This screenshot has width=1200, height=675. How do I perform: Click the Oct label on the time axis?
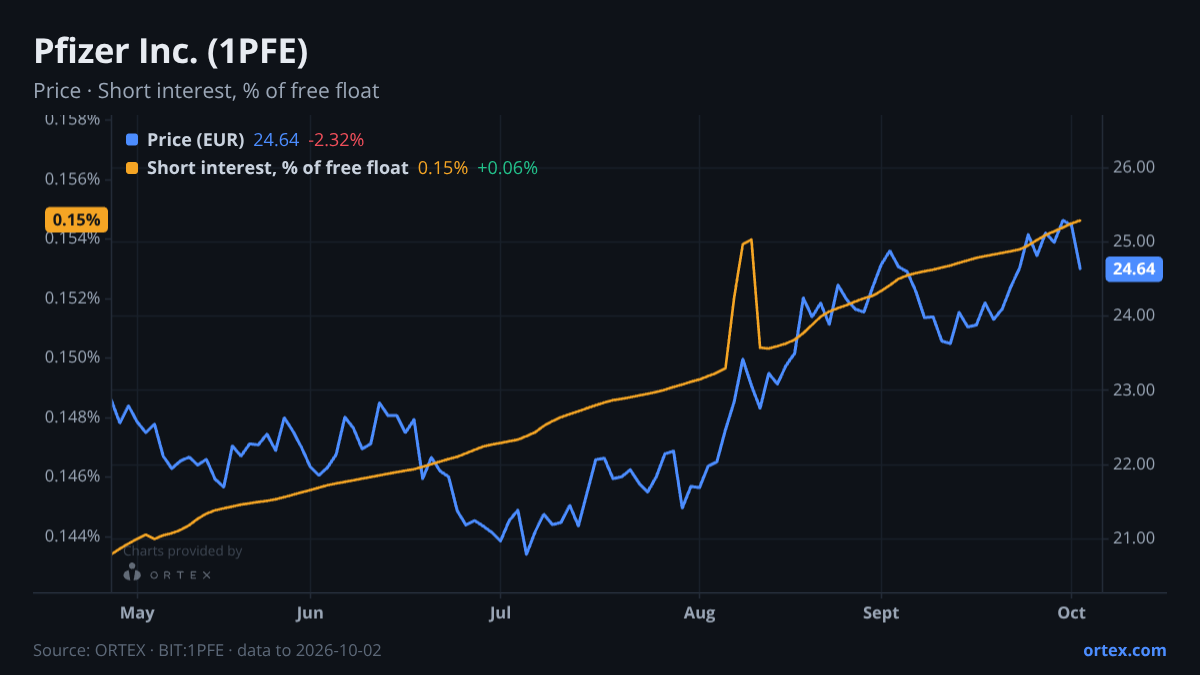click(1072, 613)
